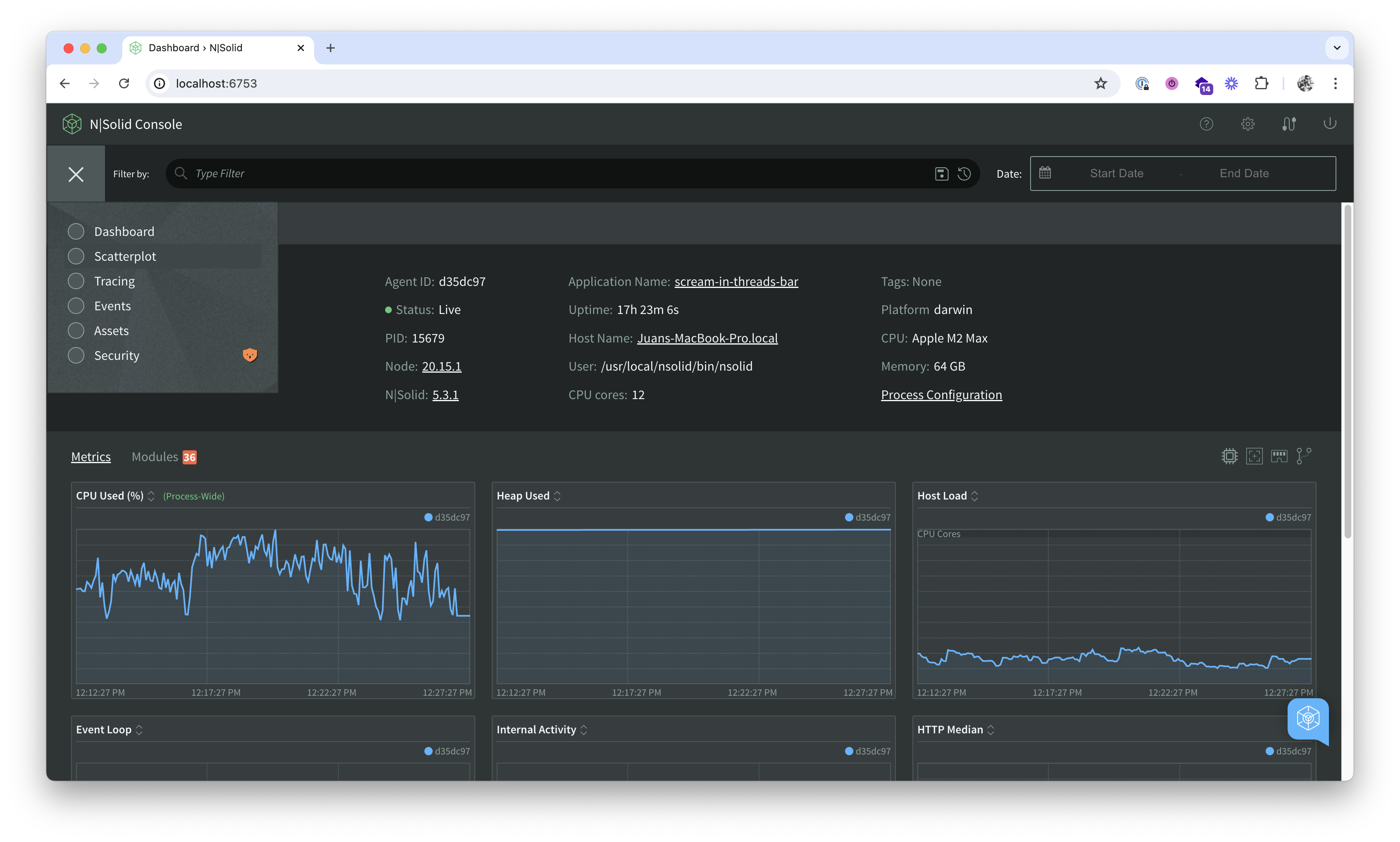Toggle d35dc97 series in Host Load chart
1400x842 pixels.
1288,517
